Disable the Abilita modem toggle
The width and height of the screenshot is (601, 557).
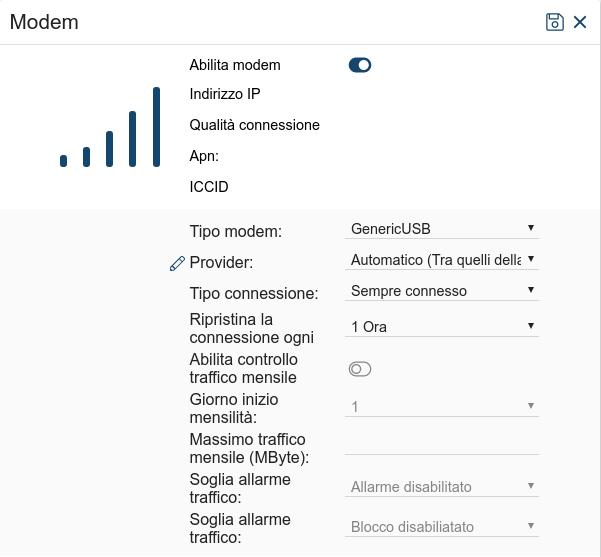click(360, 65)
